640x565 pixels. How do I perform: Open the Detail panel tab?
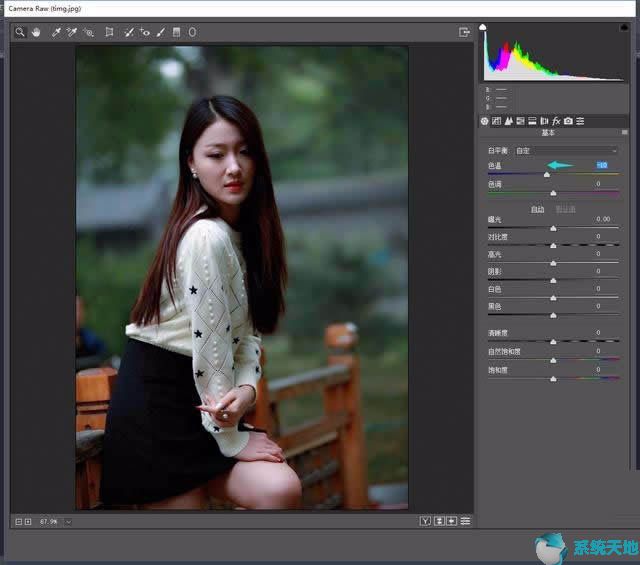click(x=509, y=121)
